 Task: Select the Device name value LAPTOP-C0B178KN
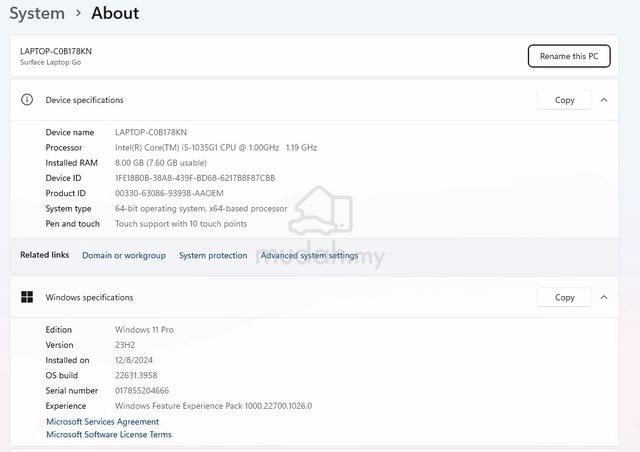(x=151, y=132)
